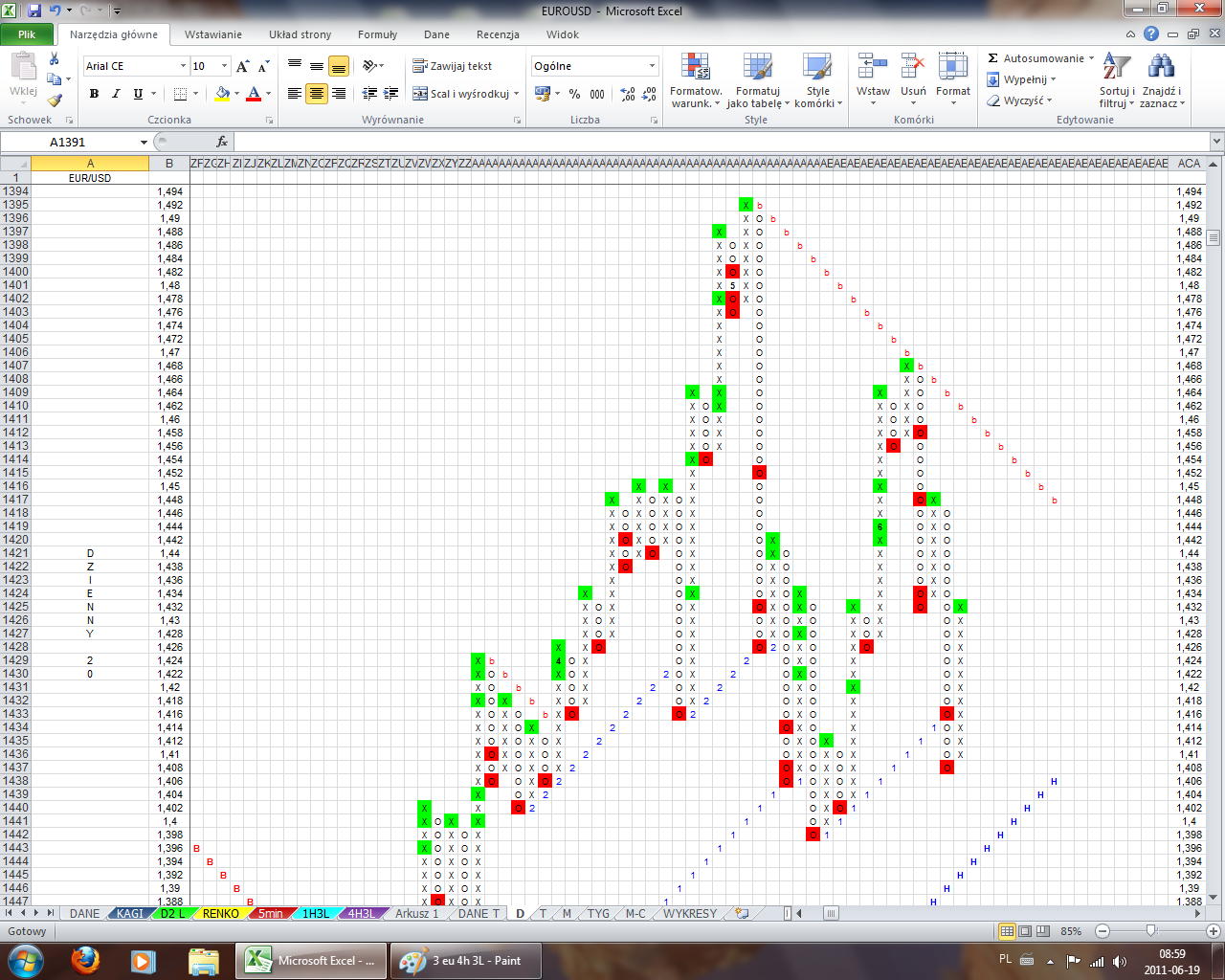
Task: Open the Ogólne number format dropdown
Action: pyautogui.click(x=653, y=66)
